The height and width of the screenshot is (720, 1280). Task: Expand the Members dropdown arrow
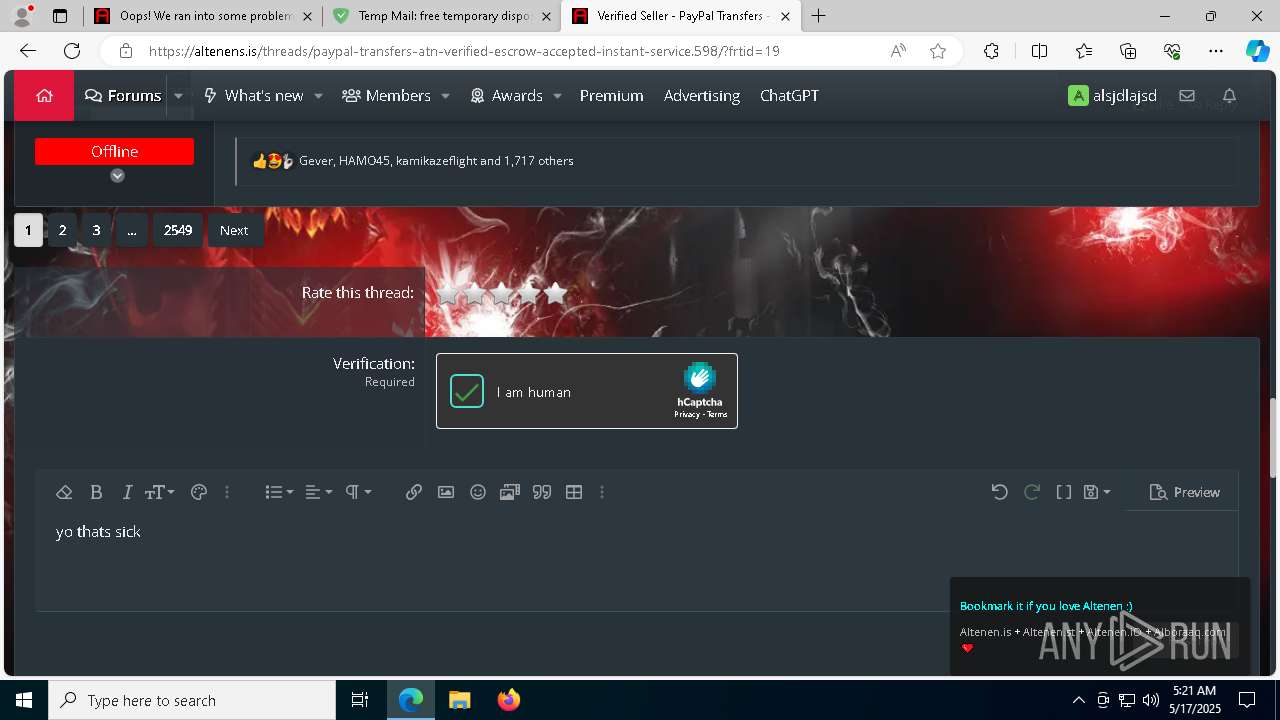point(445,96)
